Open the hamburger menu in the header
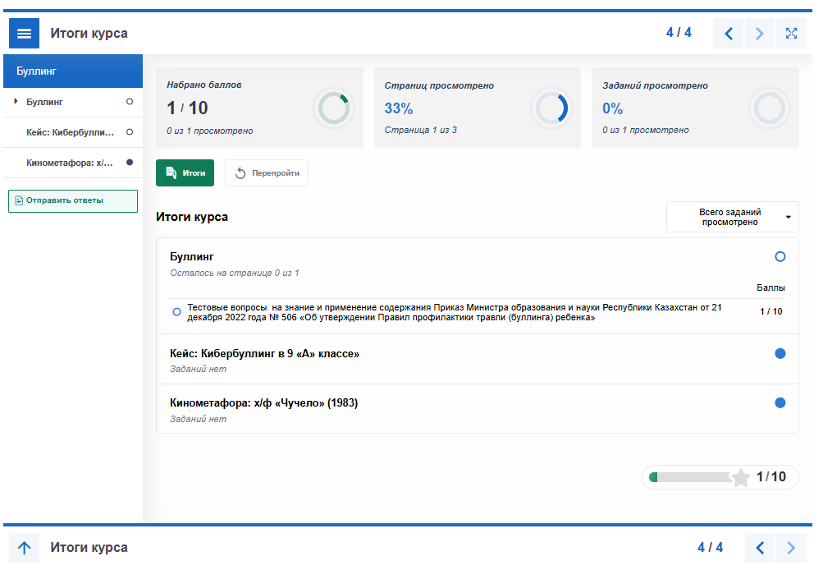The image size is (824, 570). (24, 33)
